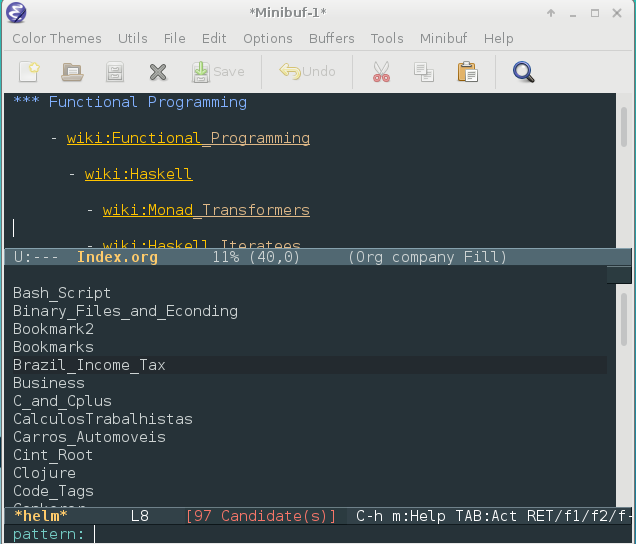This screenshot has height=544, width=636.
Task: Select Clojure candidate
Action: click(x=44, y=473)
